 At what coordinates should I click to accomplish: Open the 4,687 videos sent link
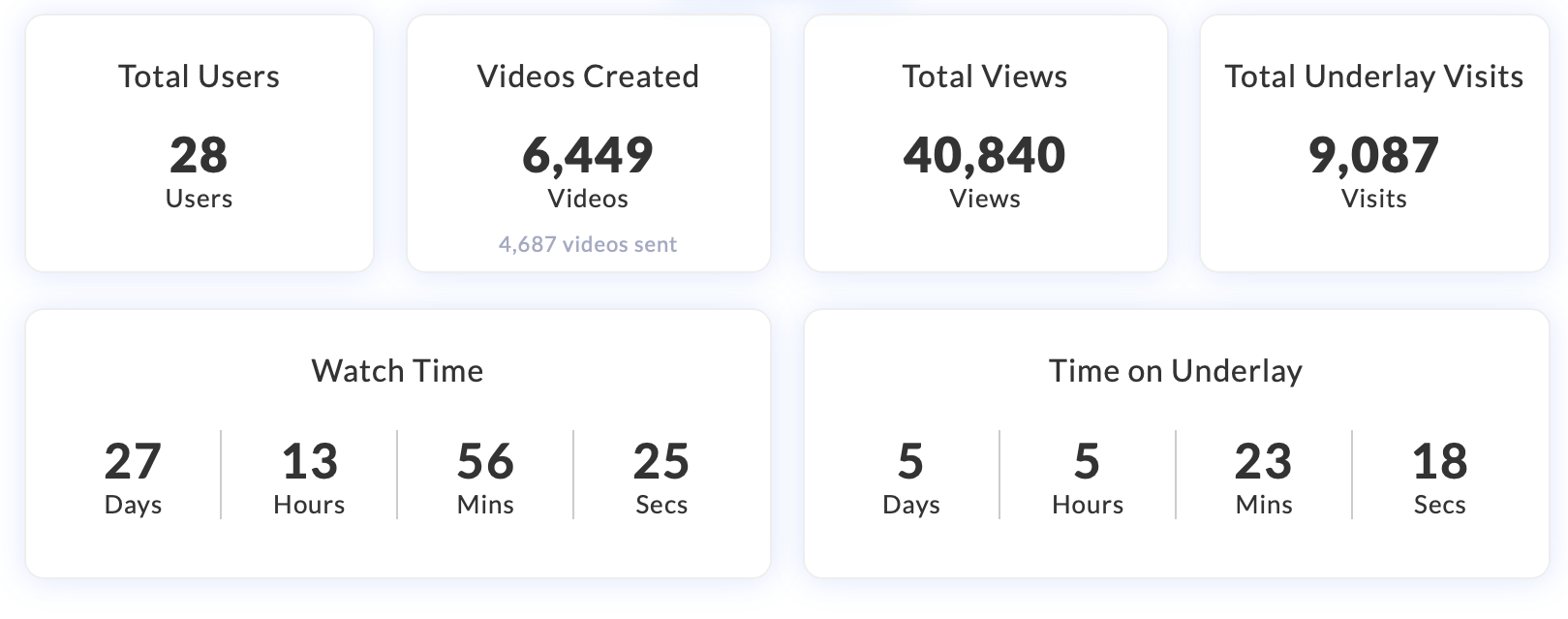click(588, 244)
